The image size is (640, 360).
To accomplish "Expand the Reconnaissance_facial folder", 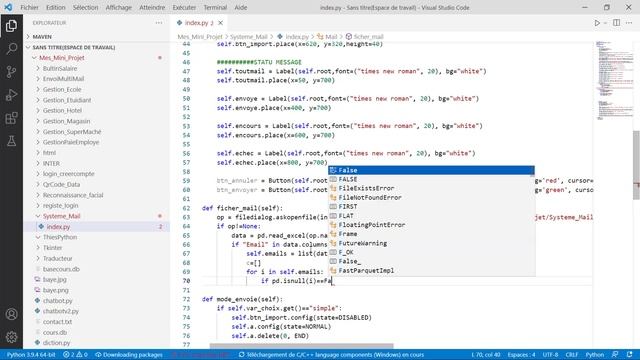I will 73,195.
